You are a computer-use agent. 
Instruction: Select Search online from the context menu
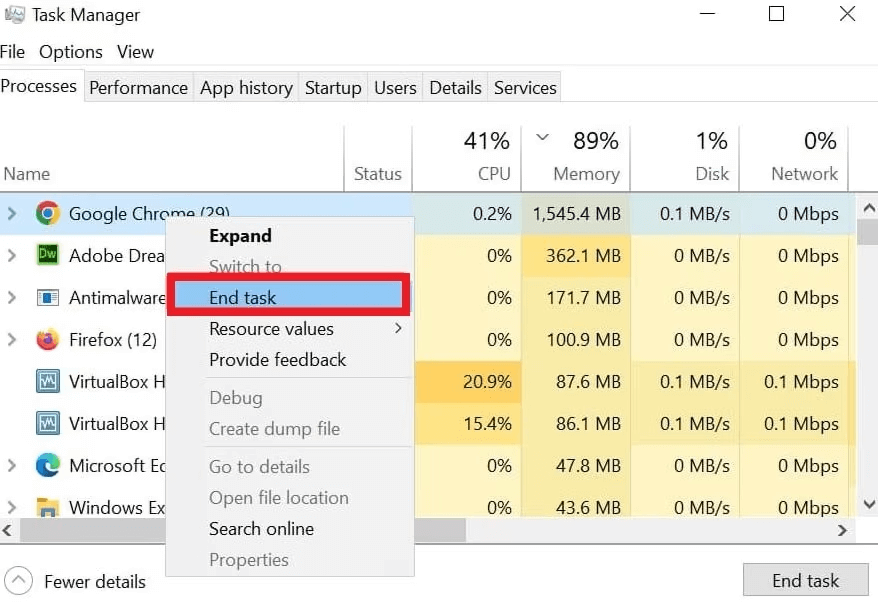coord(261,529)
